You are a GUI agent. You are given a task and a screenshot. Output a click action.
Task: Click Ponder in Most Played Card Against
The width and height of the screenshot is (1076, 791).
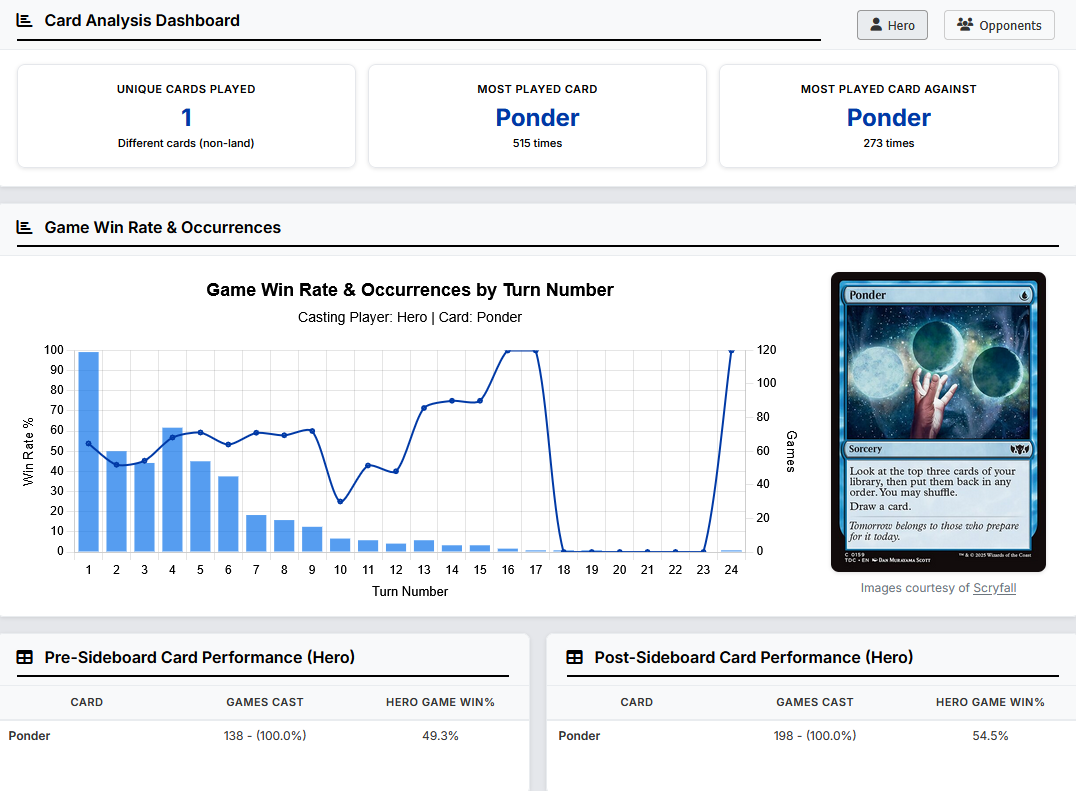[889, 118]
